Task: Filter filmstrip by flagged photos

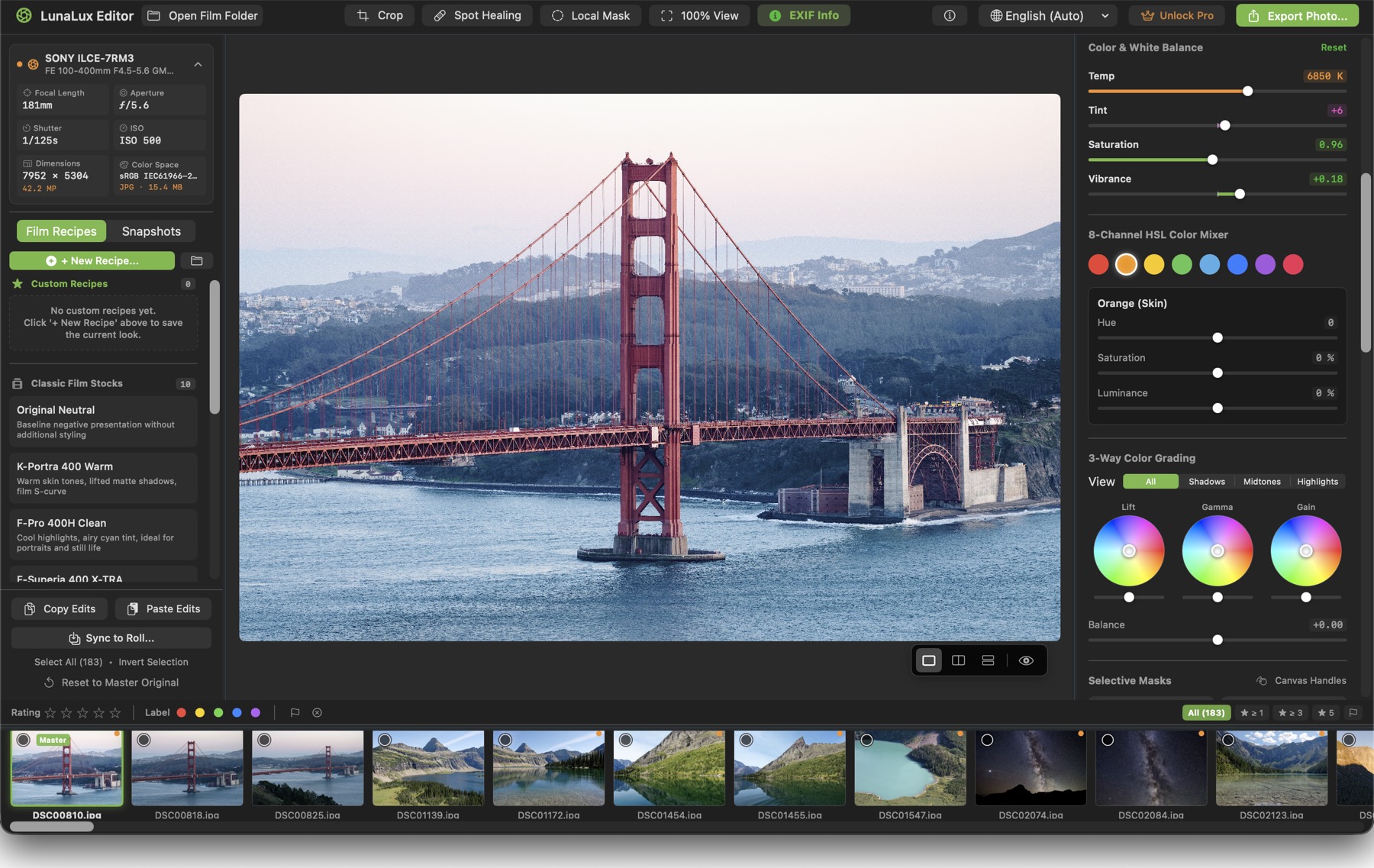Action: [x=1353, y=713]
